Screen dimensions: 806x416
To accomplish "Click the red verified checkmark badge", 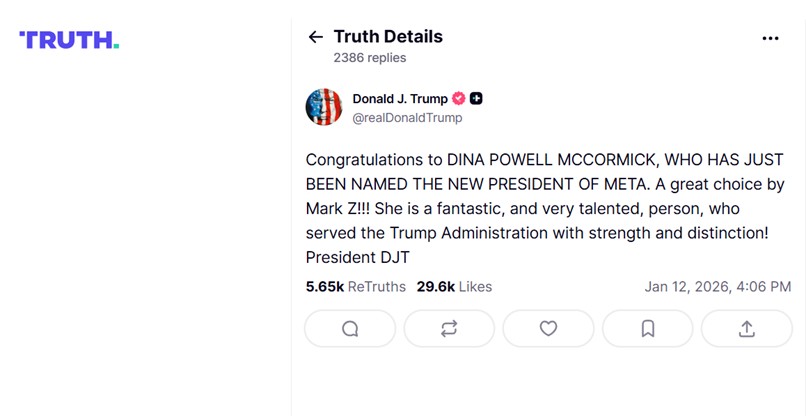I will [459, 99].
